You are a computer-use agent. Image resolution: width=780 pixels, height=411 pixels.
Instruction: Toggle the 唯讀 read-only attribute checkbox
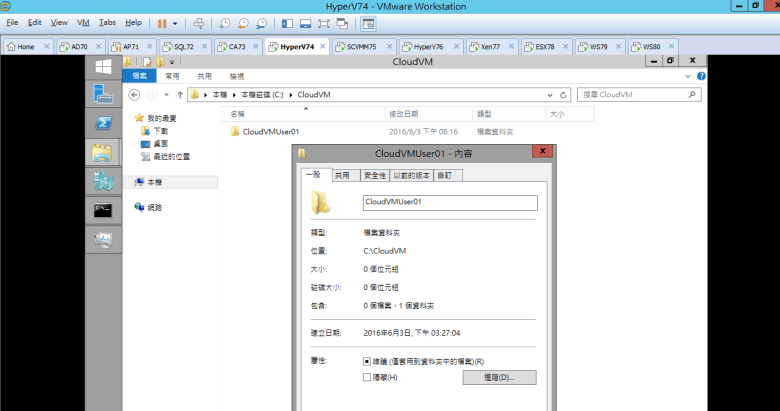368,360
